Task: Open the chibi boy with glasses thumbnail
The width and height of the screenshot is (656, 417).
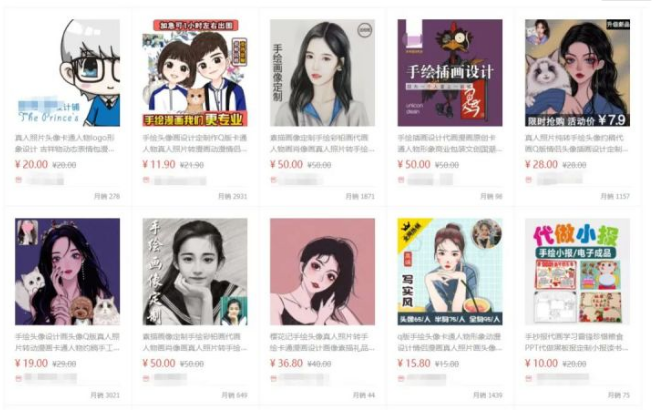Action: click(x=67, y=73)
